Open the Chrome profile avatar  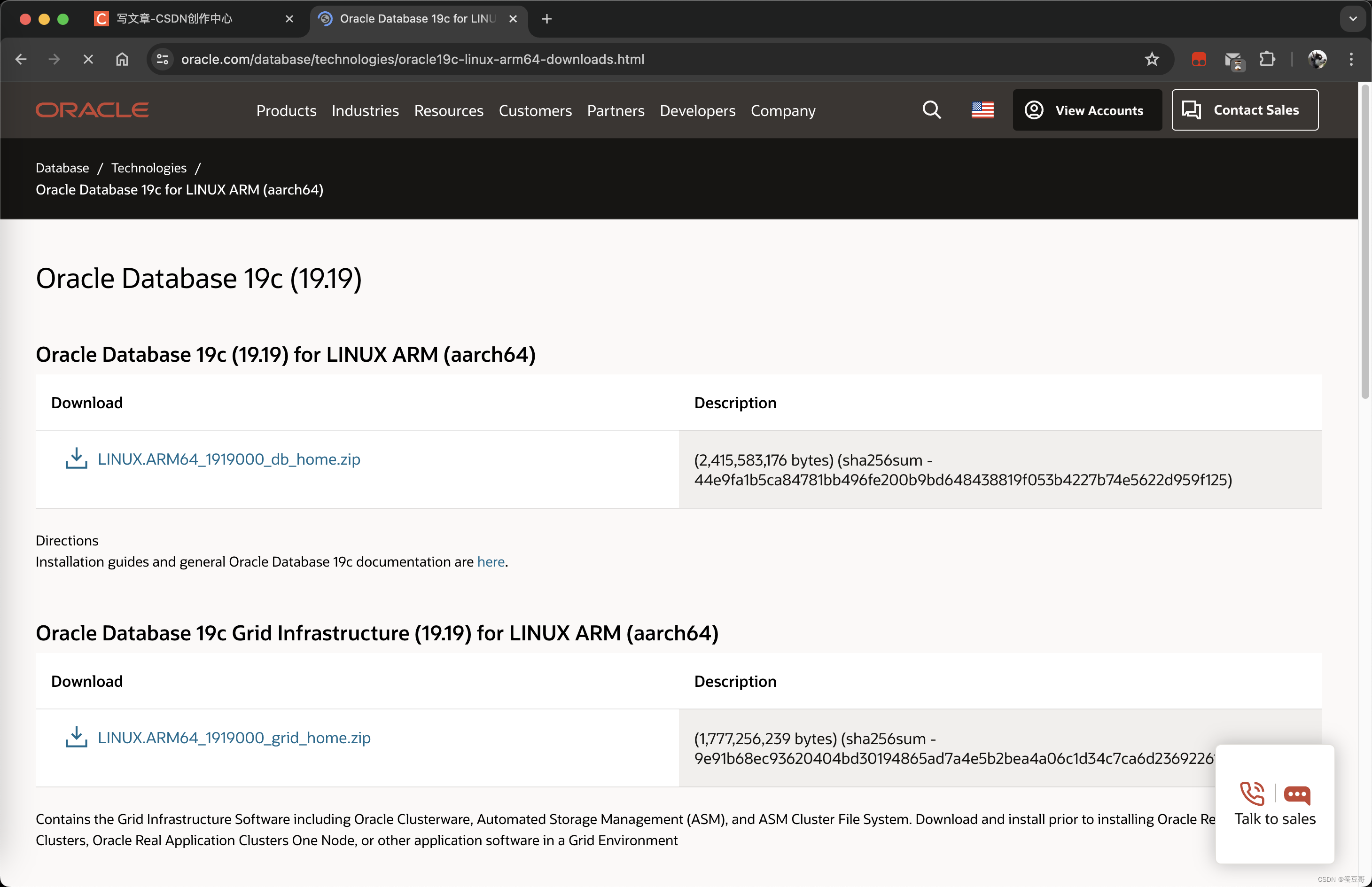[x=1317, y=59]
